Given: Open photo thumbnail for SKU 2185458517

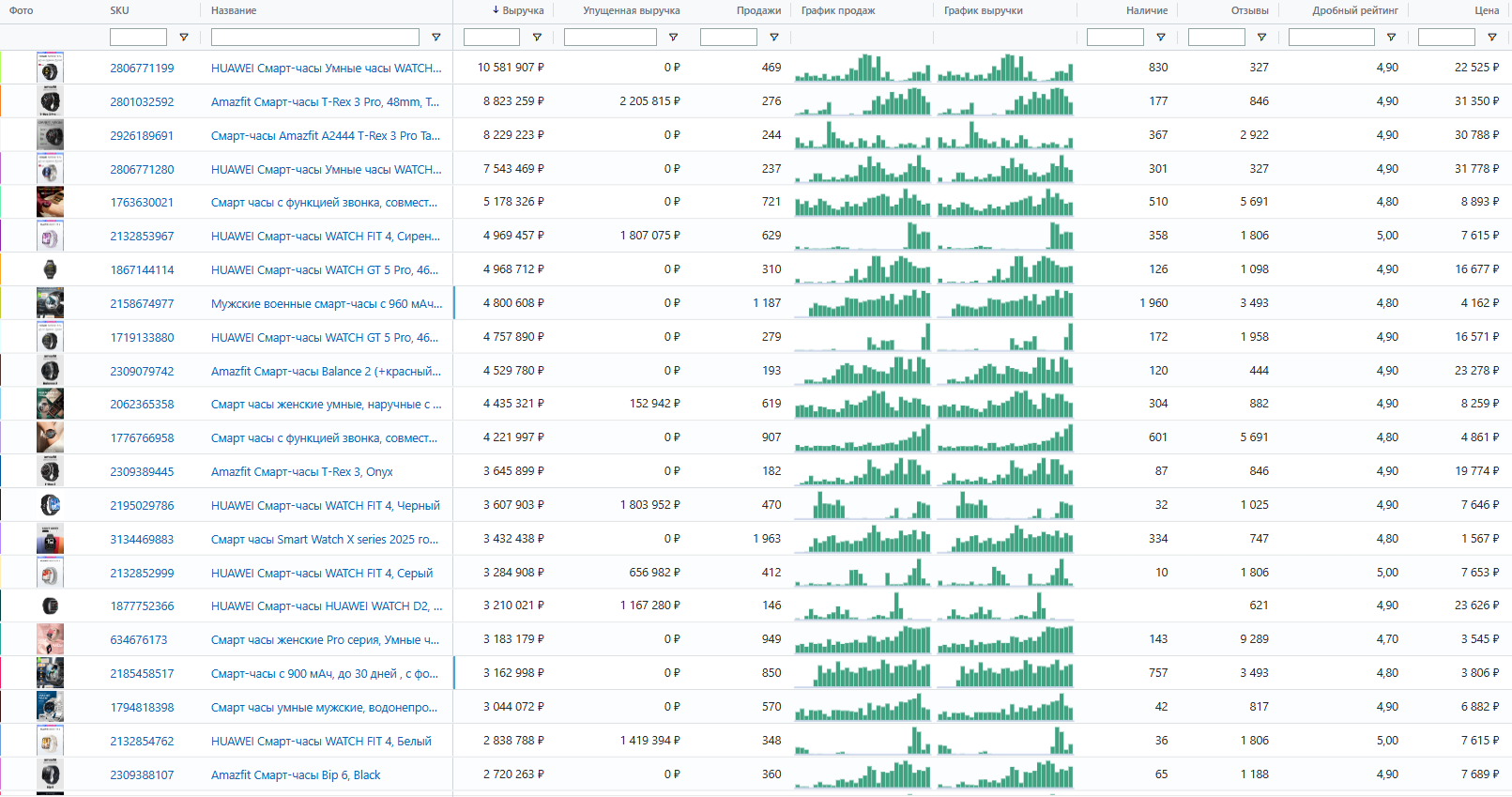Looking at the screenshot, I should pyautogui.click(x=50, y=674).
